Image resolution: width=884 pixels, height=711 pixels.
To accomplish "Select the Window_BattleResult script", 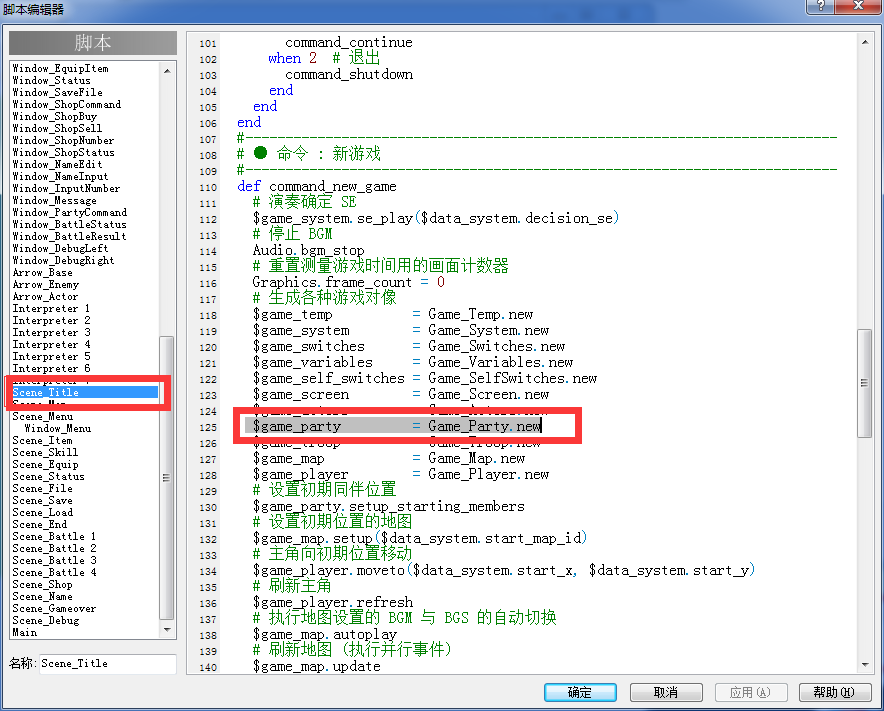I will [69, 236].
